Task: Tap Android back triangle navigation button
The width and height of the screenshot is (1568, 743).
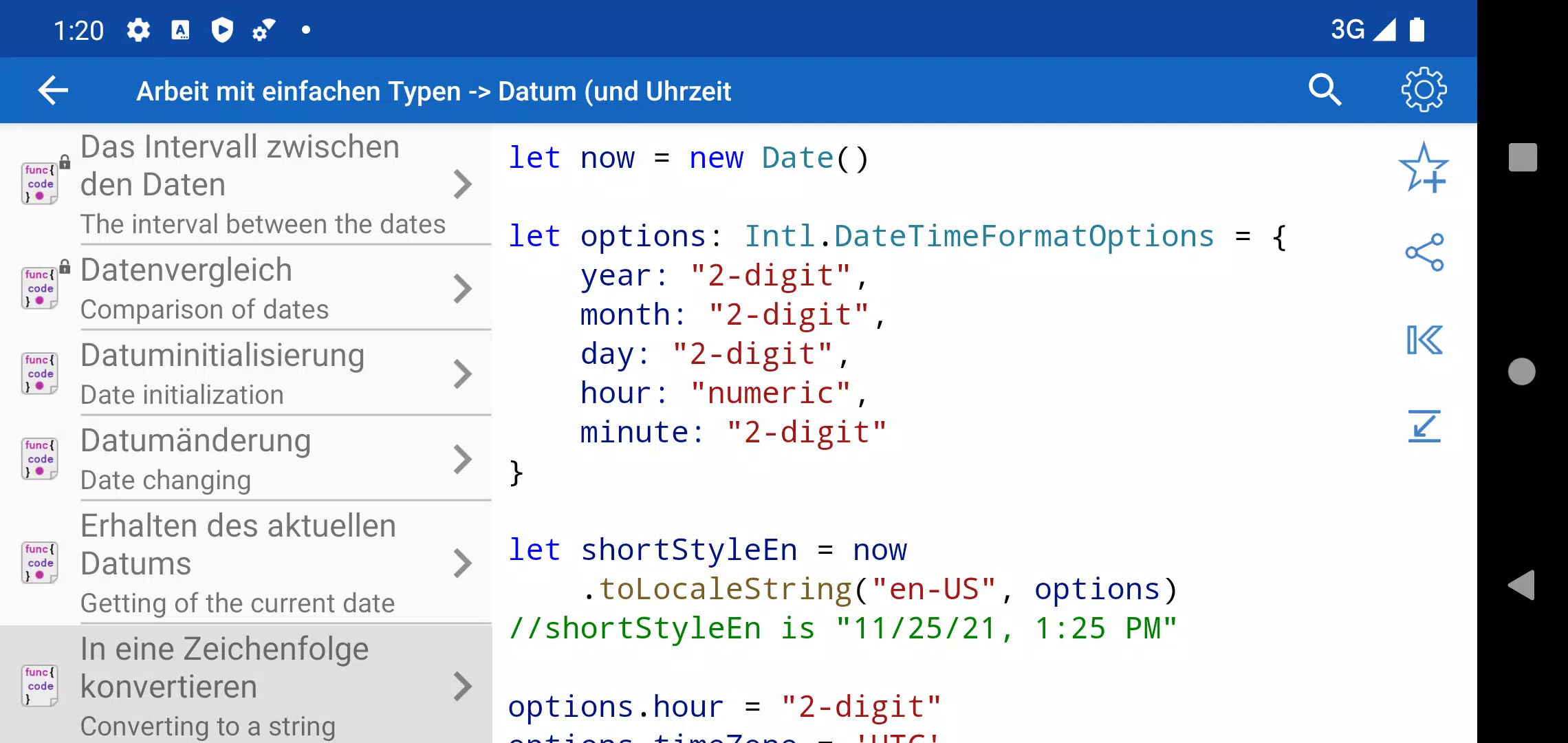Action: (x=1521, y=585)
